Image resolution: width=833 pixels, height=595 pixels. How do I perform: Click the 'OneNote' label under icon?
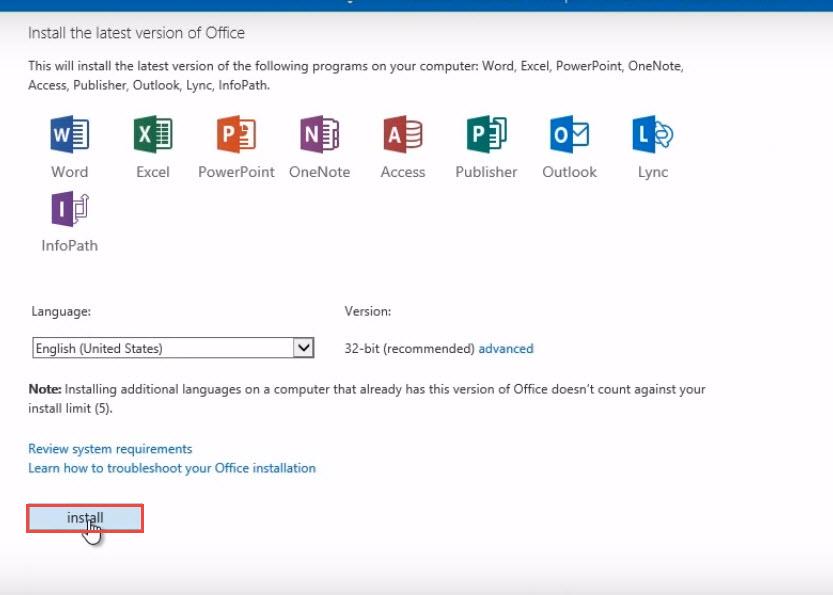point(320,172)
